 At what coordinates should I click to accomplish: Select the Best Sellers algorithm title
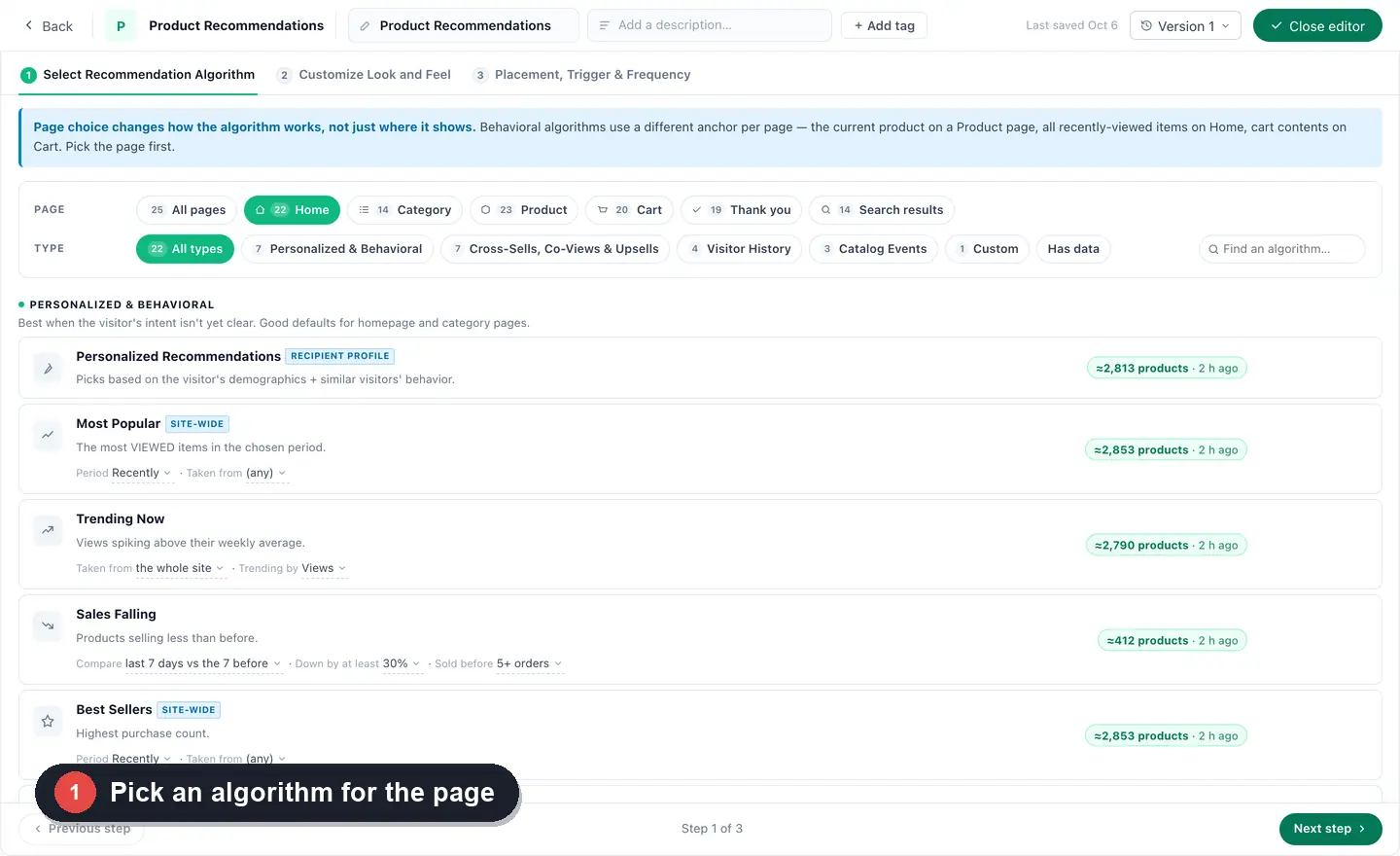[x=114, y=710]
